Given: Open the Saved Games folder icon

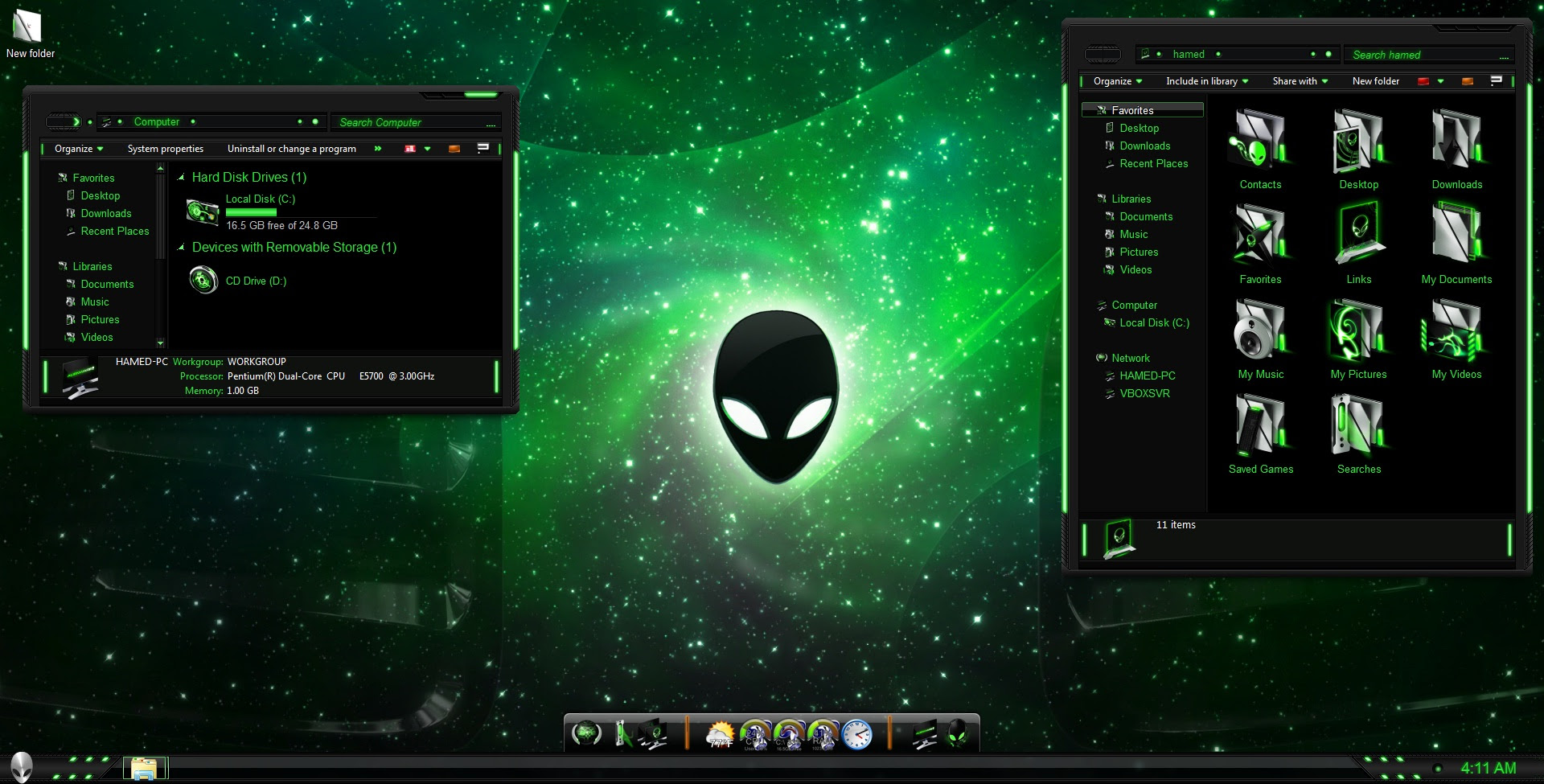Looking at the screenshot, I should (1260, 426).
